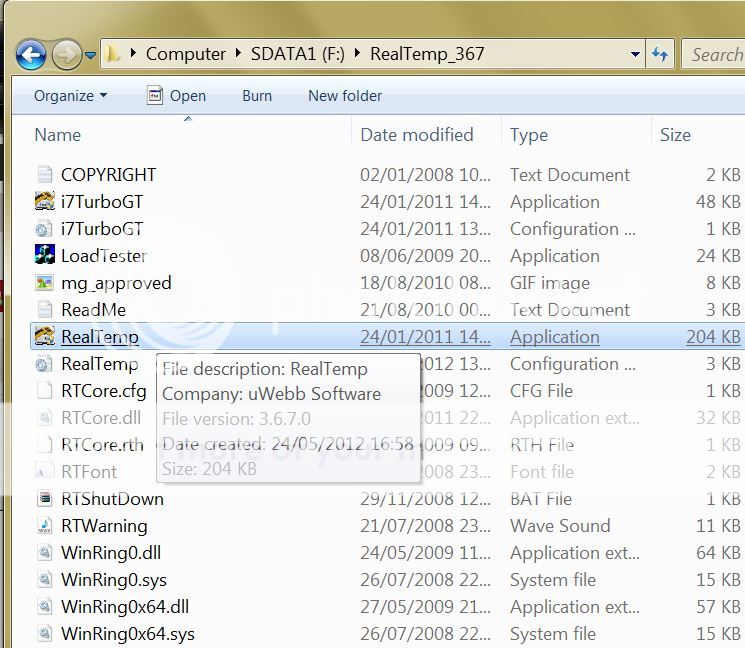
Task: Click the GIF image type cell
Action: tap(550, 284)
